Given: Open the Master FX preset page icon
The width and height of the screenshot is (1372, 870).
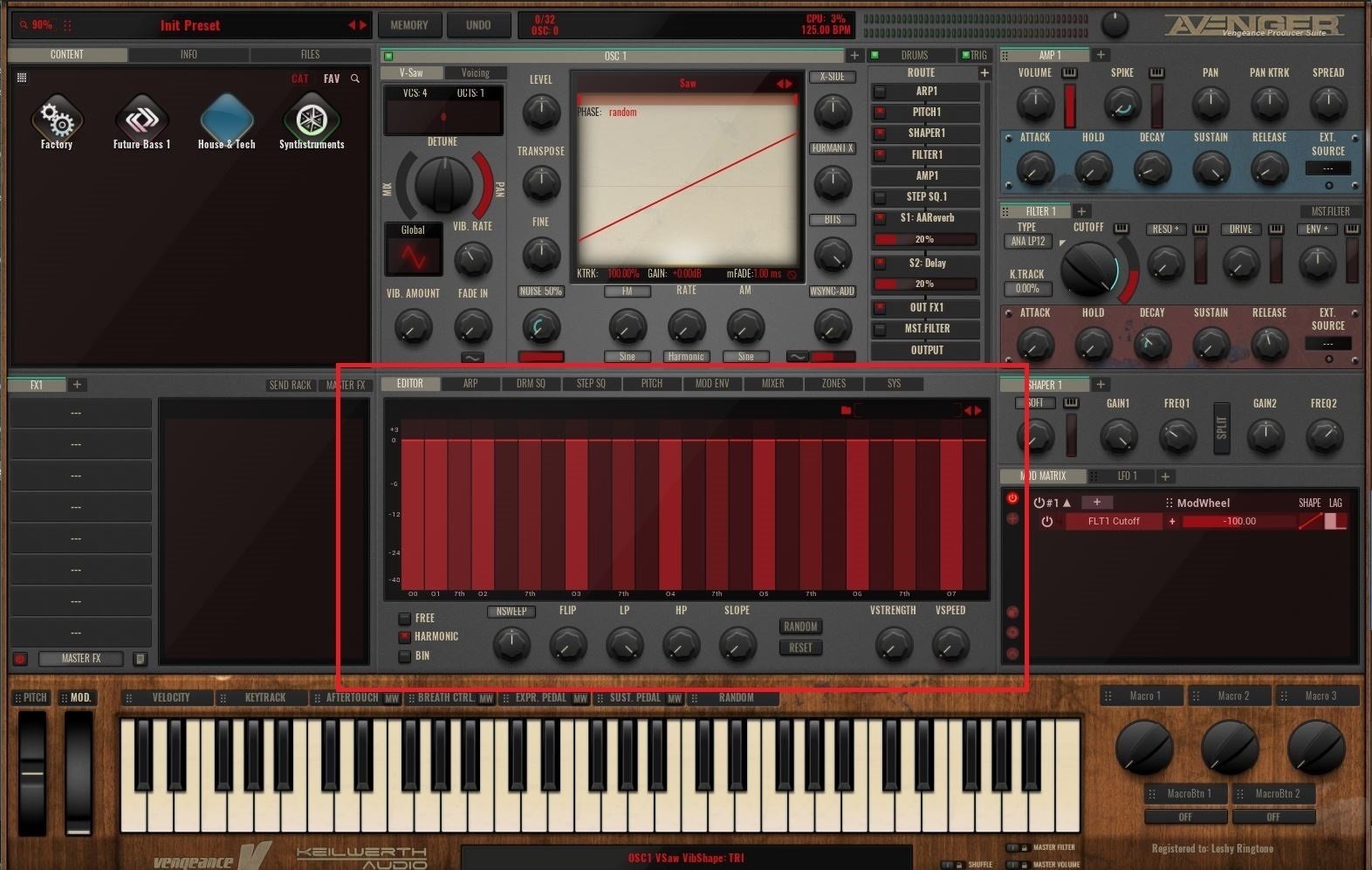Looking at the screenshot, I should pos(140,659).
